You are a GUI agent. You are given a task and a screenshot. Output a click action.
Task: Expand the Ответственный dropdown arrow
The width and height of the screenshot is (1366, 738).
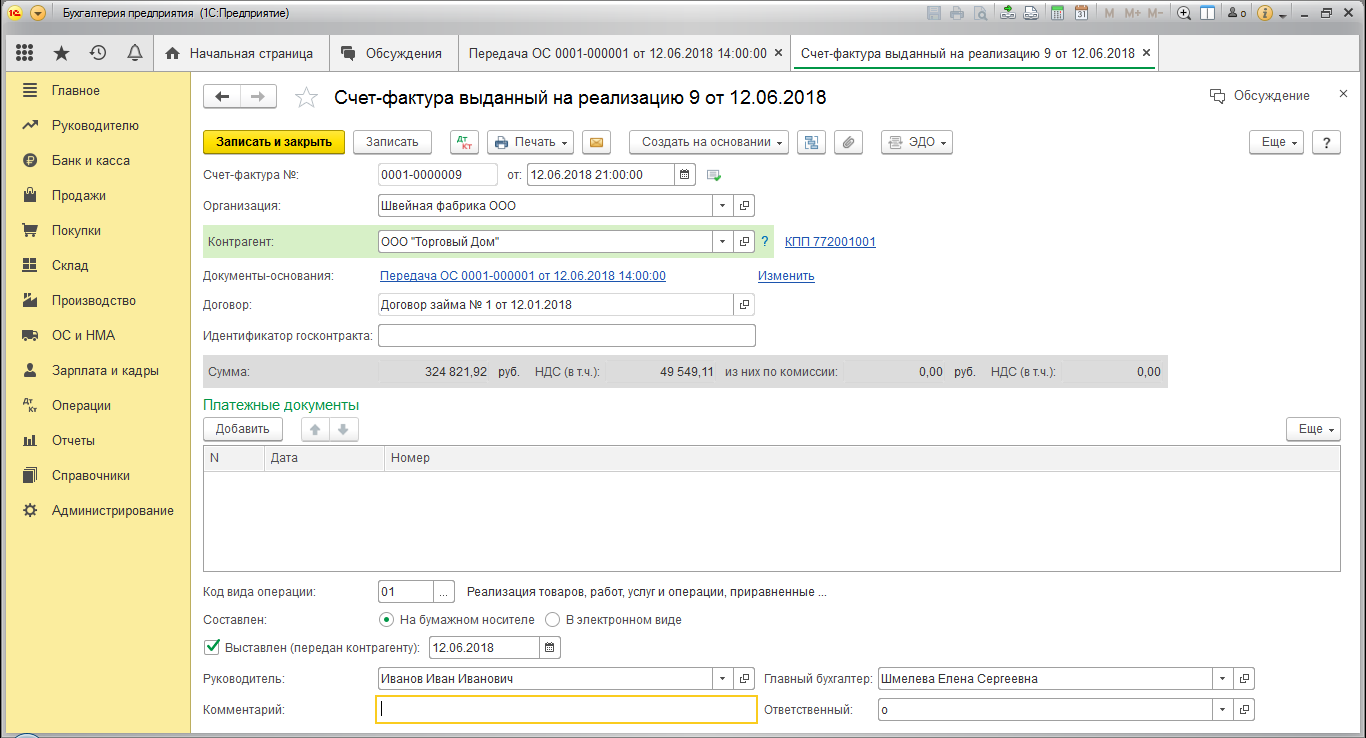point(1223,710)
